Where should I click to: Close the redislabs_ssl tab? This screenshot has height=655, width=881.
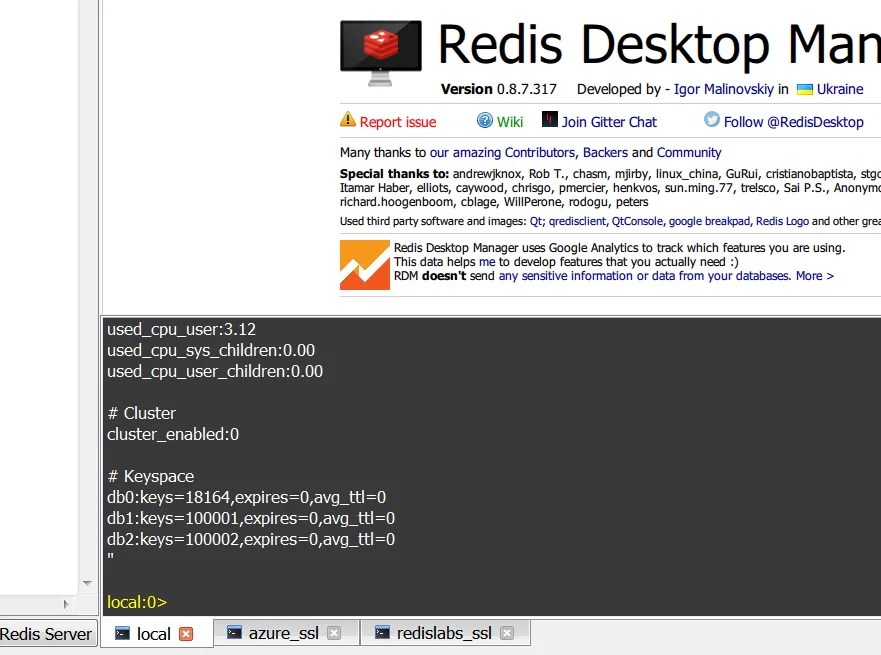point(507,633)
